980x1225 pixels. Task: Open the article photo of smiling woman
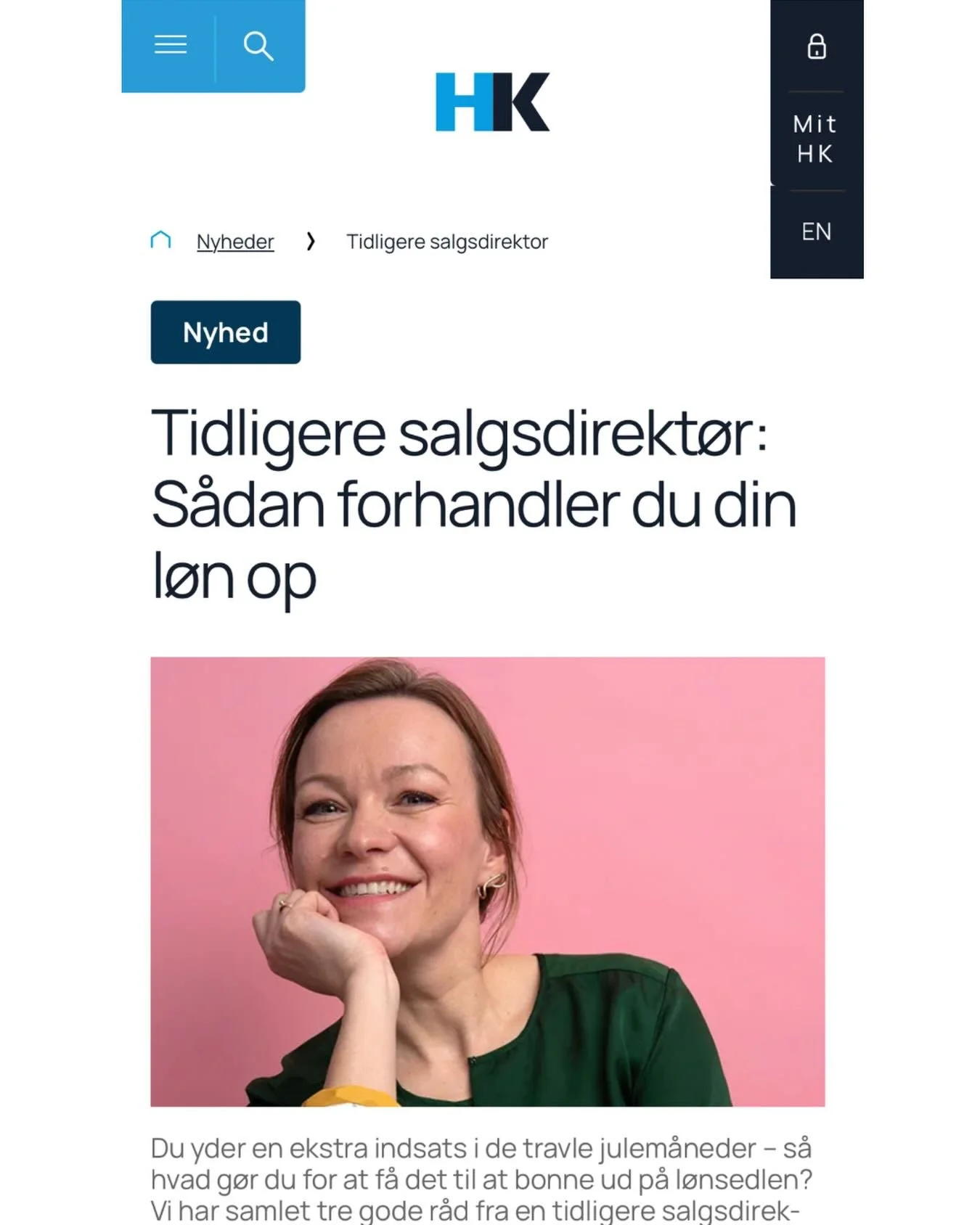click(488, 882)
